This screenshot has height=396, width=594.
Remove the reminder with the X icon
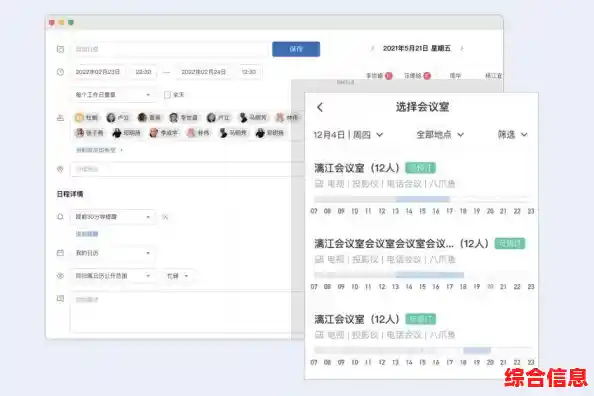tap(165, 217)
